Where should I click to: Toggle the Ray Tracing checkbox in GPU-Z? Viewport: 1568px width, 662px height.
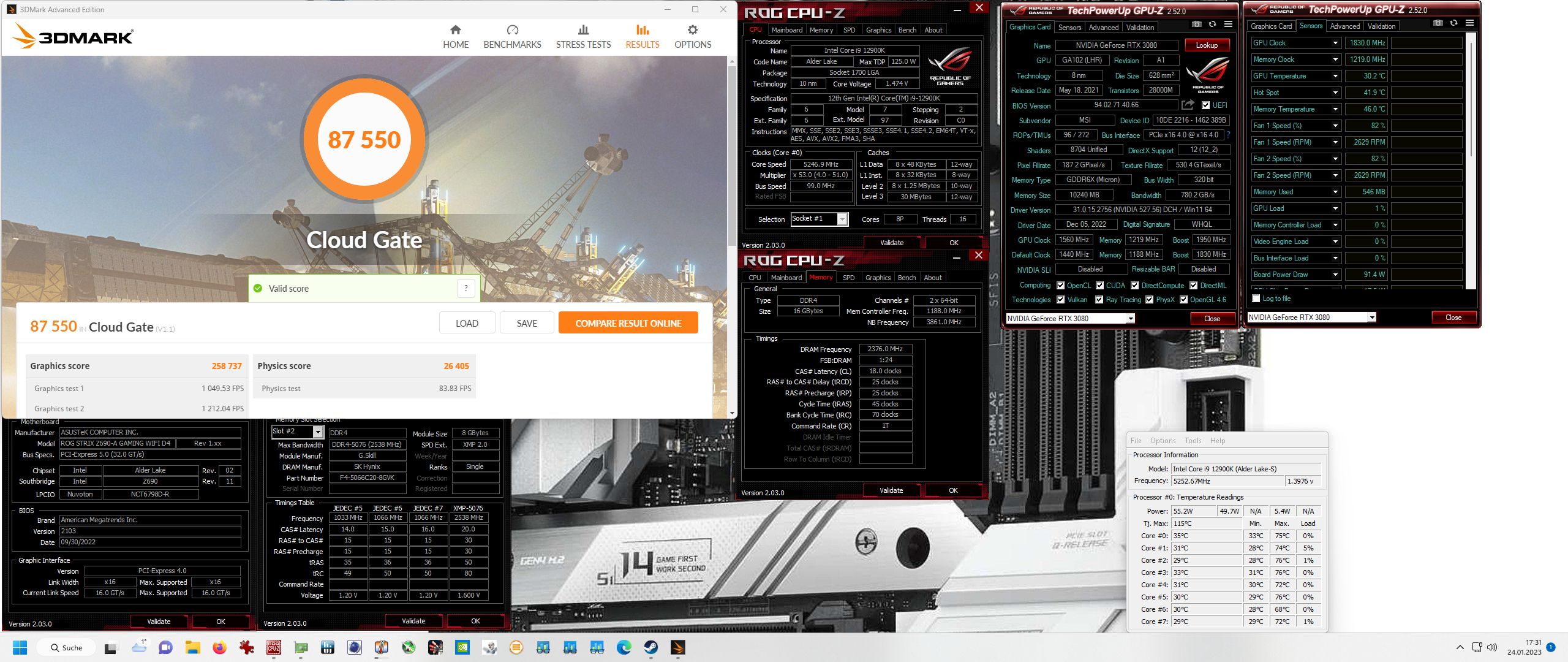click(1099, 300)
